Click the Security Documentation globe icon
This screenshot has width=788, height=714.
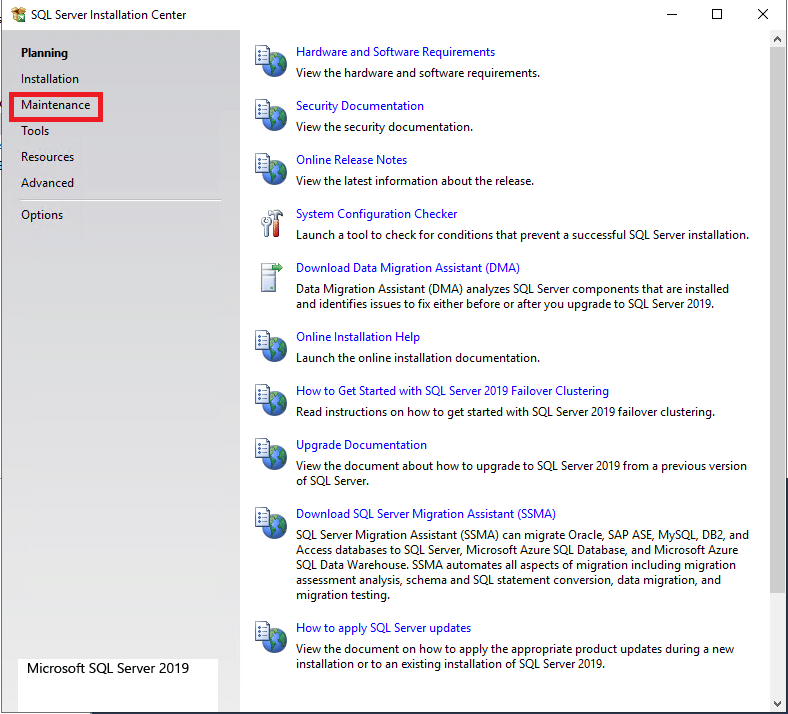271,115
